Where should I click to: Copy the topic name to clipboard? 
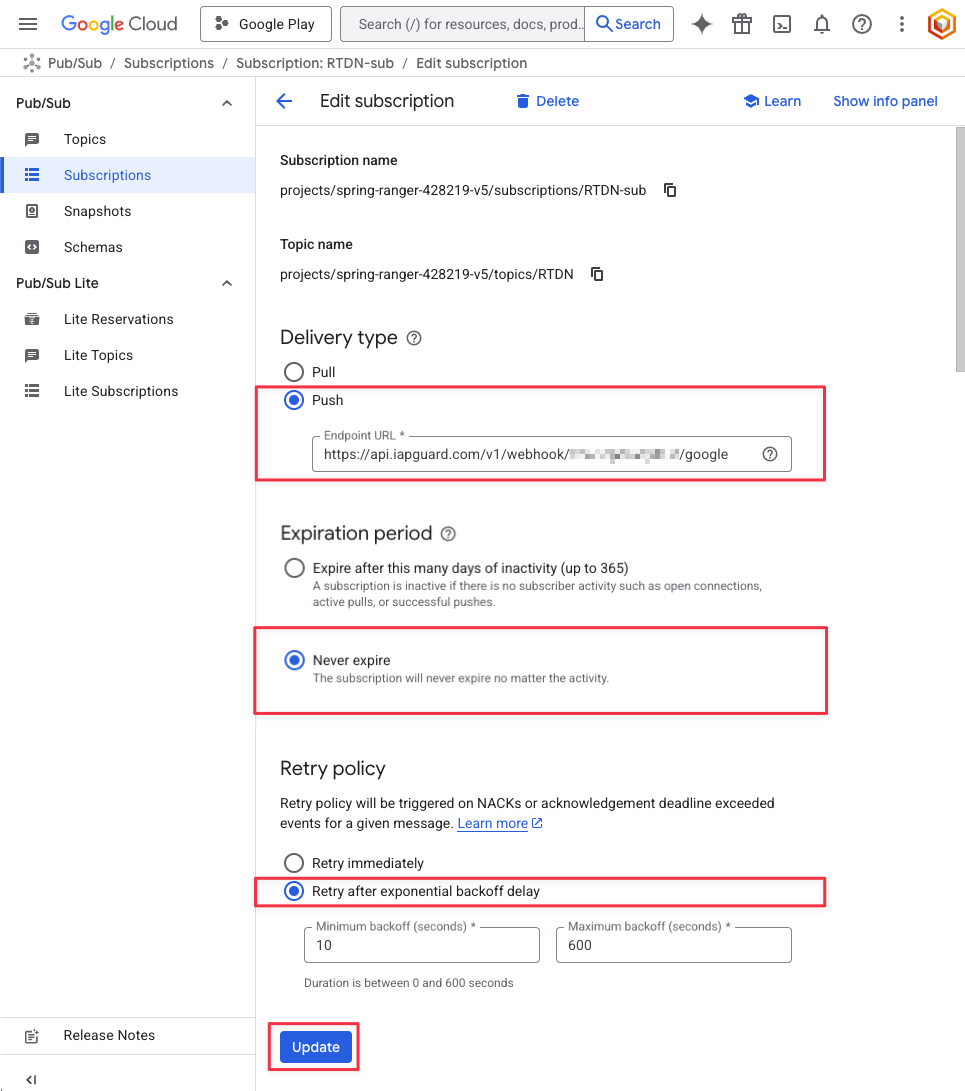point(597,274)
